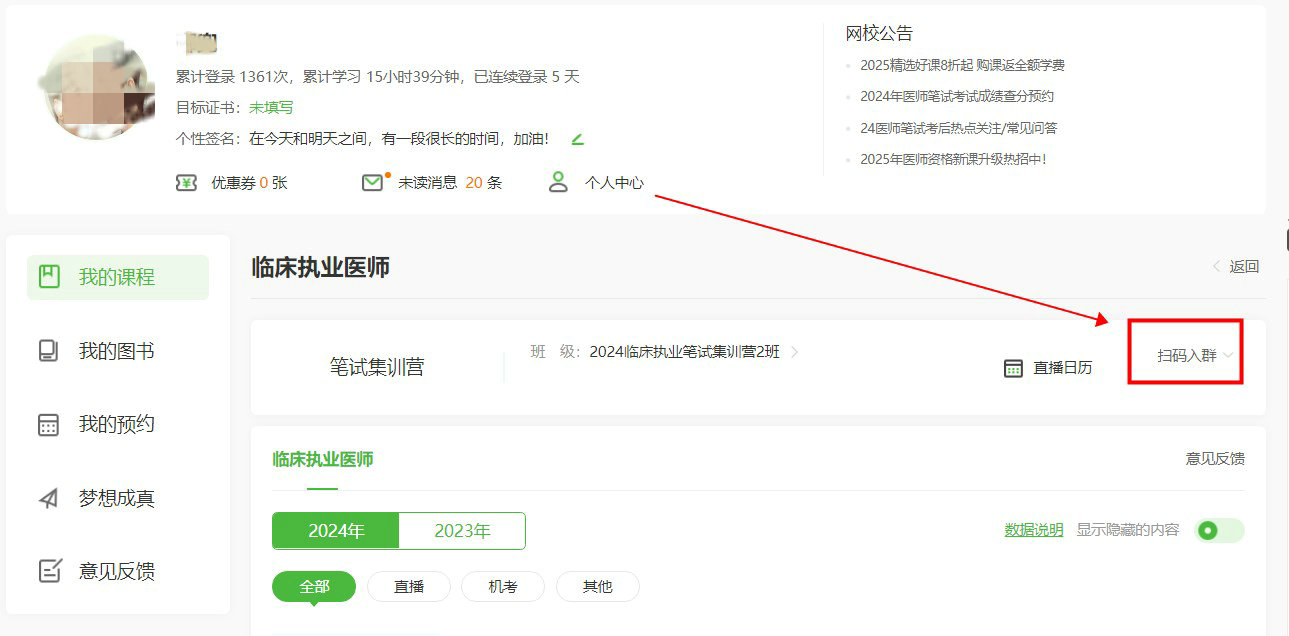Open unread messages envelope icon
This screenshot has width=1289, height=636.
(373, 183)
